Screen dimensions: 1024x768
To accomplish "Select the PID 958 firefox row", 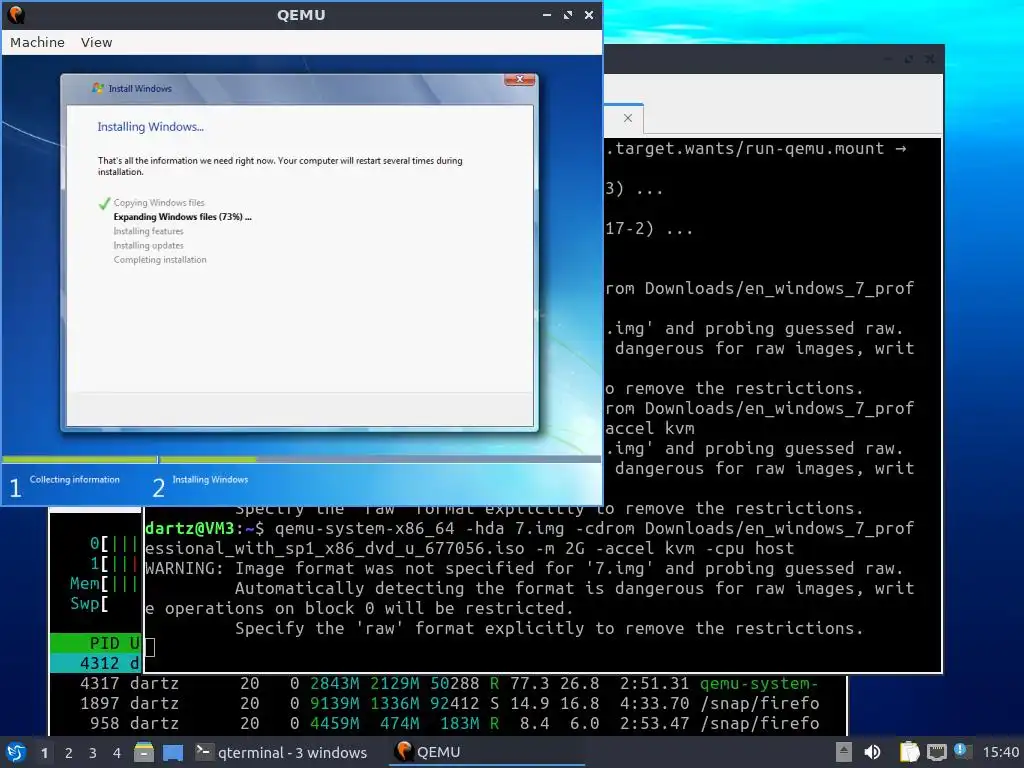I will 449,723.
